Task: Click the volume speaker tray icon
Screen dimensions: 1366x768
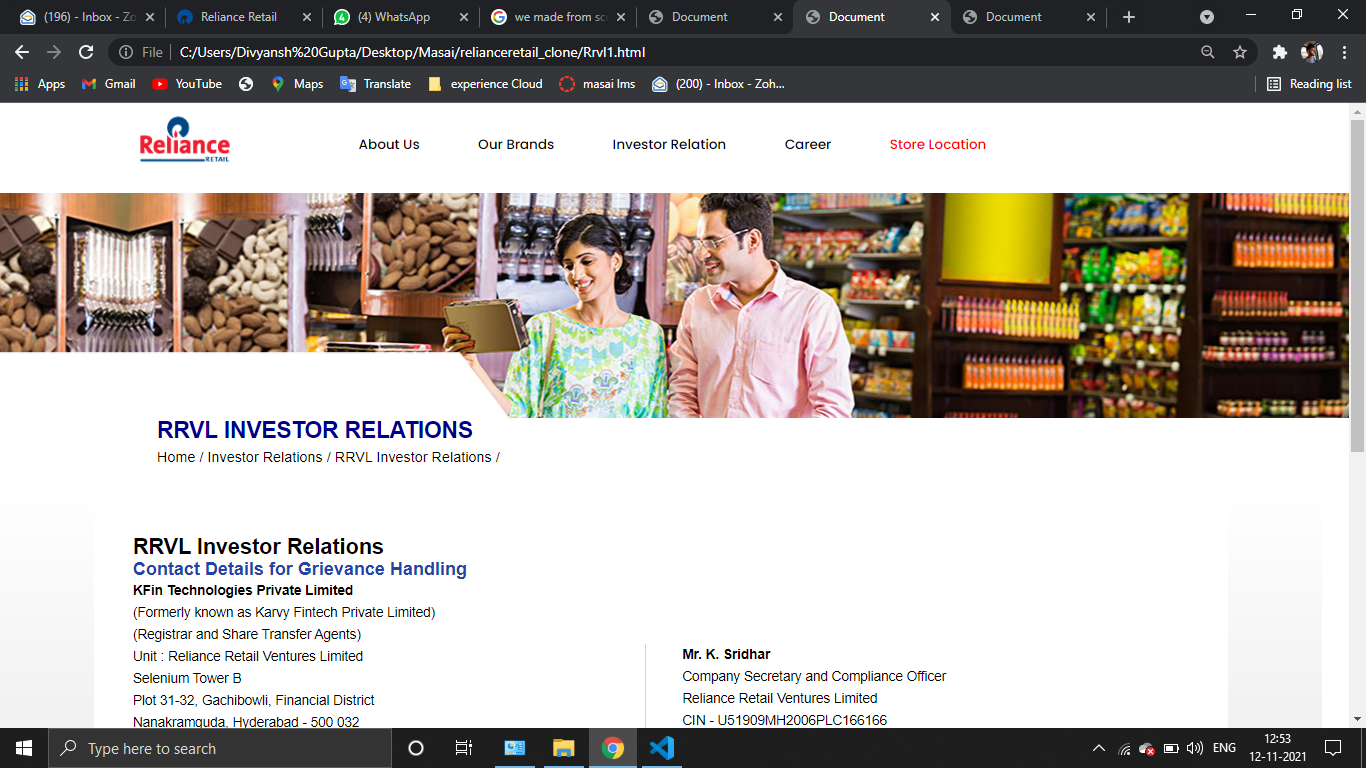Action: pos(1194,748)
